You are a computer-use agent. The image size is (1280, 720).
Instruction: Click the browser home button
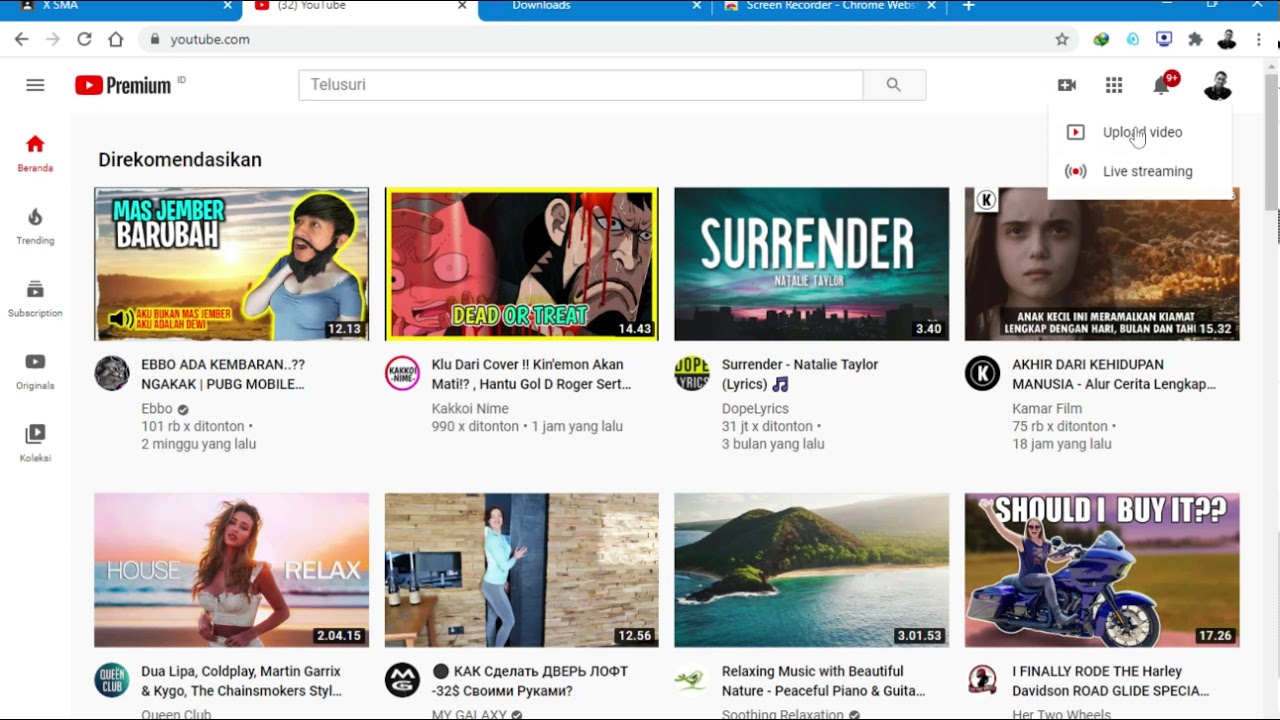(116, 39)
